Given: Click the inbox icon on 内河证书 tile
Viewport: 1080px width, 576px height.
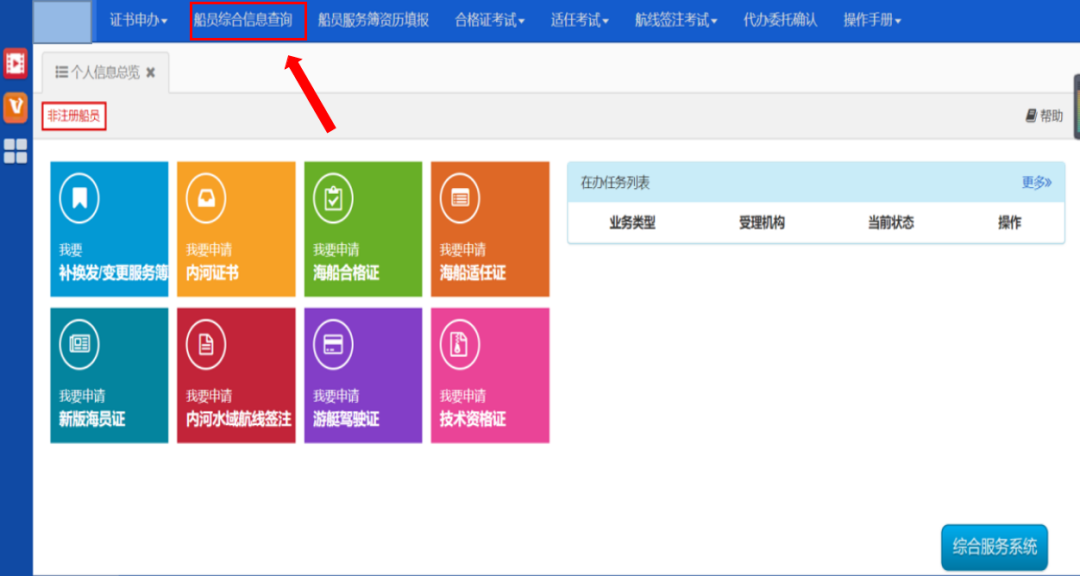Looking at the screenshot, I should [x=206, y=198].
